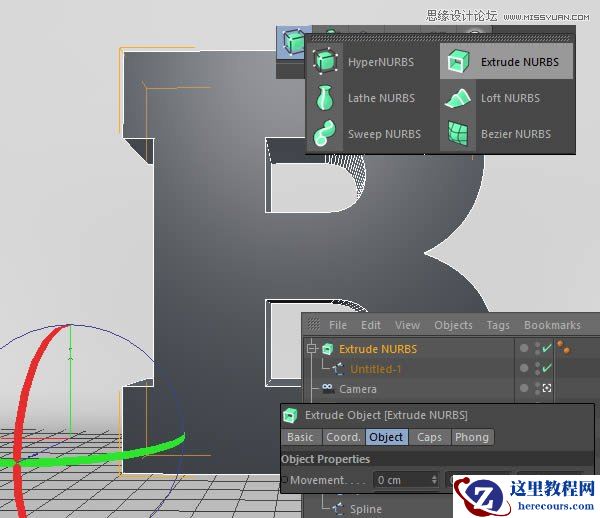Select the Extrude NURBS row name
Screen dimensions: 600x518
point(378,349)
